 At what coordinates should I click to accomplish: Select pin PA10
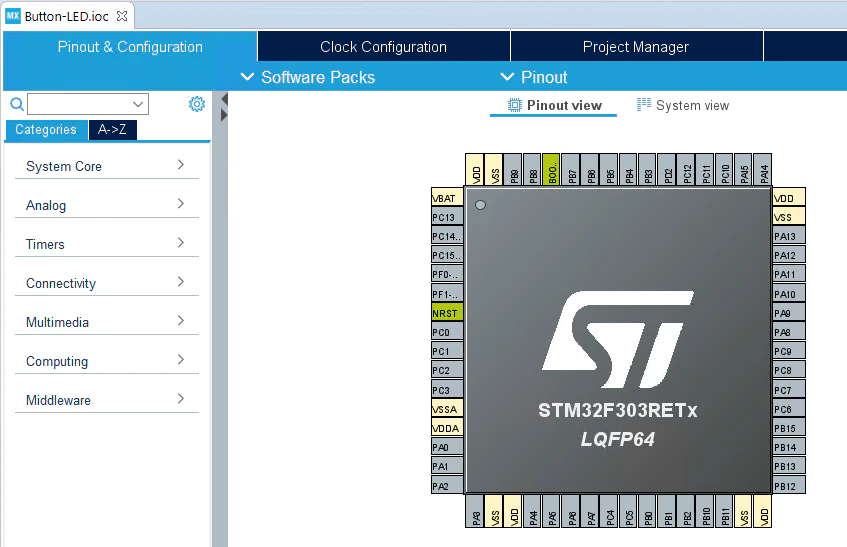pyautogui.click(x=789, y=294)
